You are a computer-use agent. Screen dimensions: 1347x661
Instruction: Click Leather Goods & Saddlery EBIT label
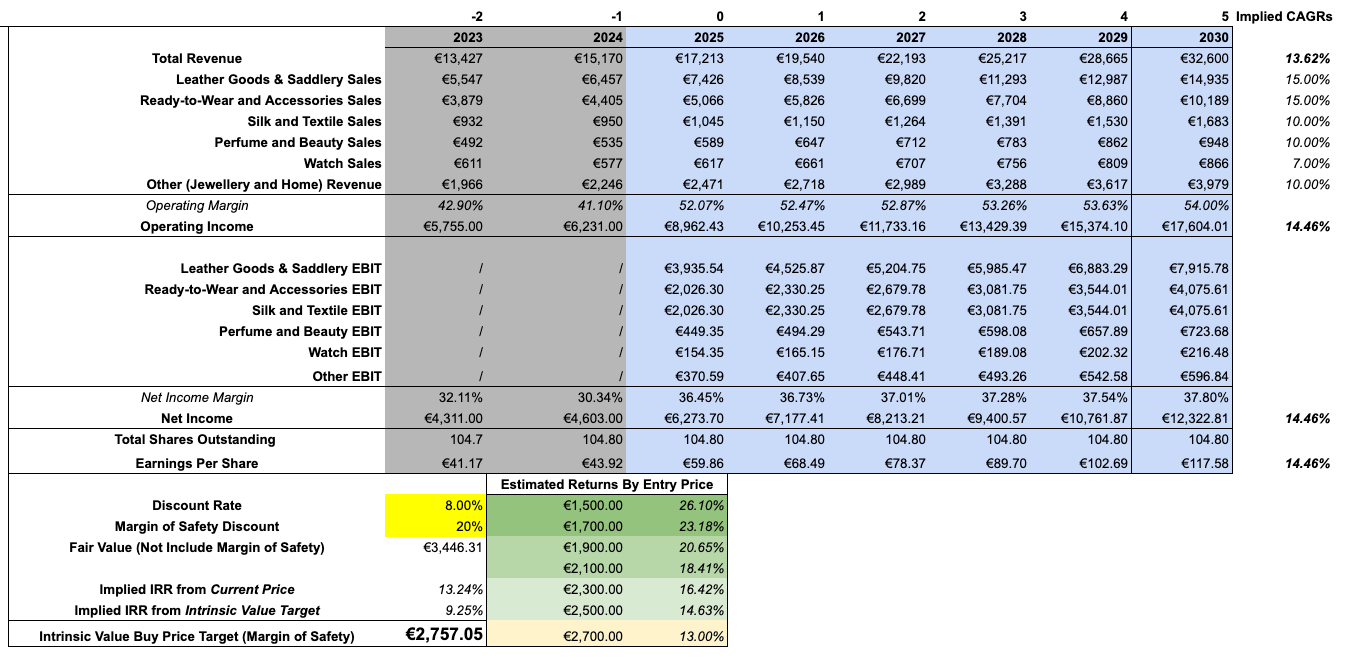(281, 268)
